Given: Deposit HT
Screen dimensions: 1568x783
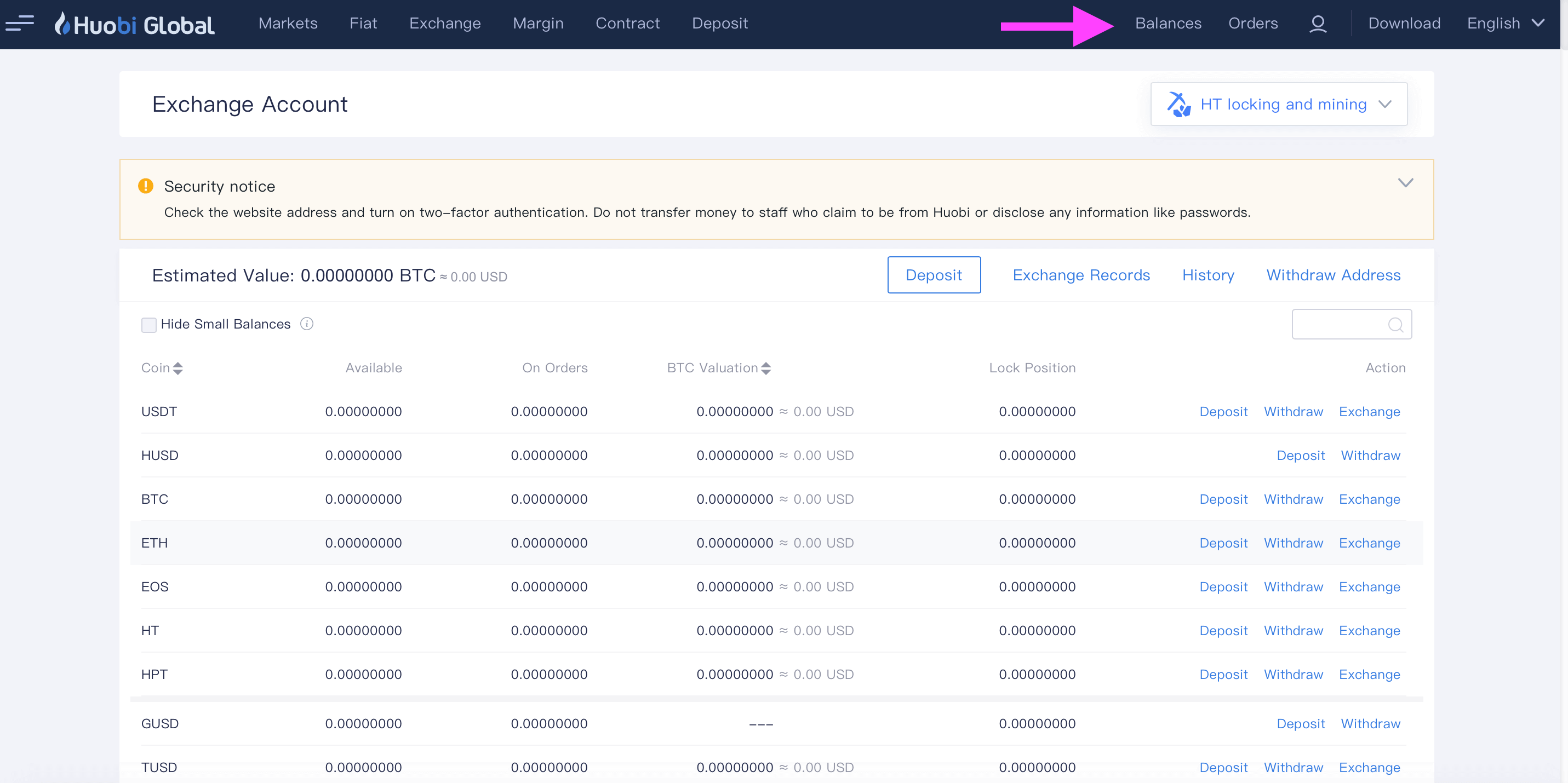Looking at the screenshot, I should coord(1223,630).
